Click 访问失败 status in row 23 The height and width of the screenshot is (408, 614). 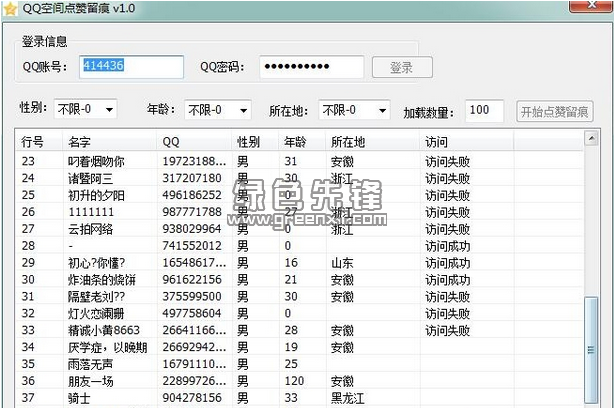pos(448,161)
